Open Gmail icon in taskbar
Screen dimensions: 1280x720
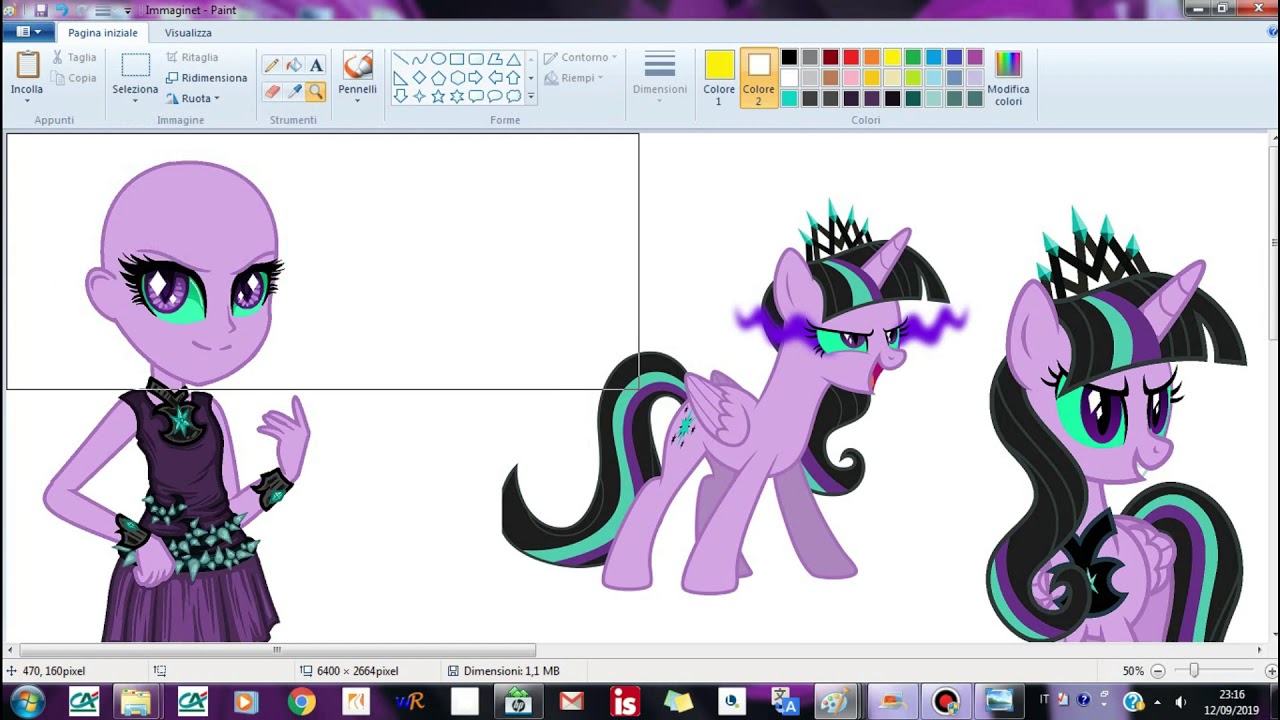tap(572, 702)
